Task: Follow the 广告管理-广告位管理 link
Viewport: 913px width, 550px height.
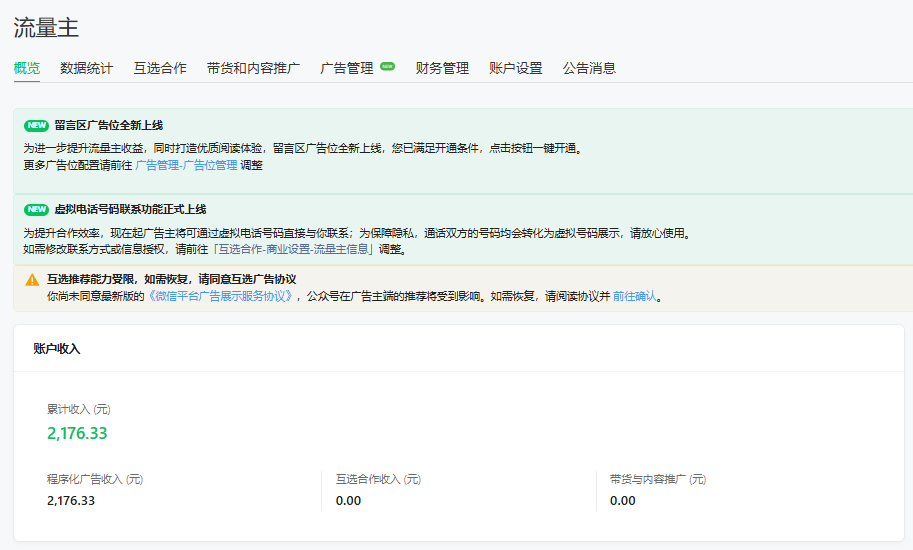Action: pos(186,165)
